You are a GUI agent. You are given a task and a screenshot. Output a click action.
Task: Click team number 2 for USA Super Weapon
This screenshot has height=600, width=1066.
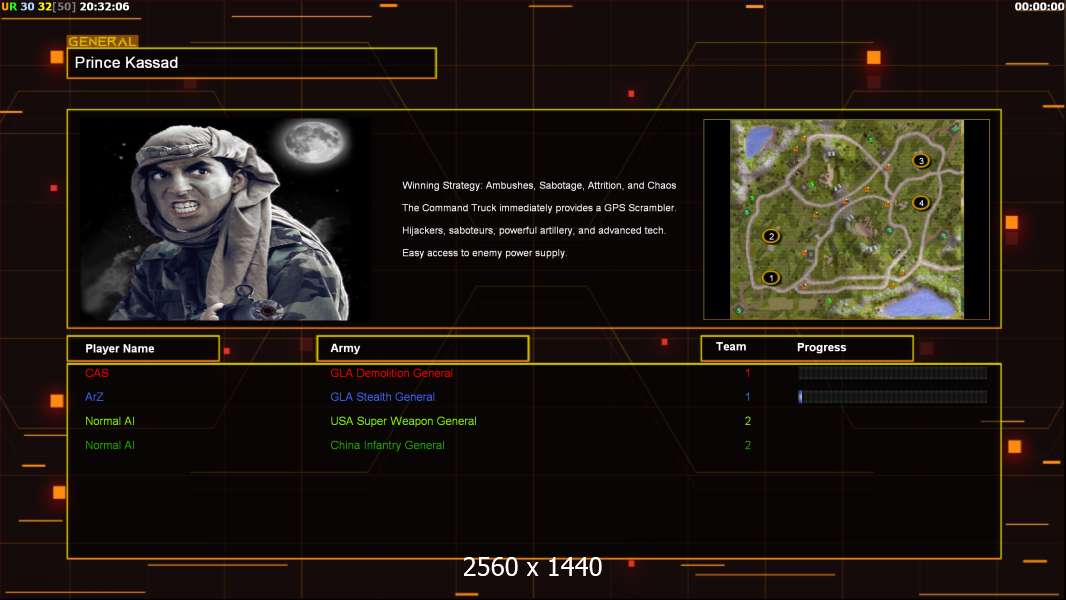point(747,421)
